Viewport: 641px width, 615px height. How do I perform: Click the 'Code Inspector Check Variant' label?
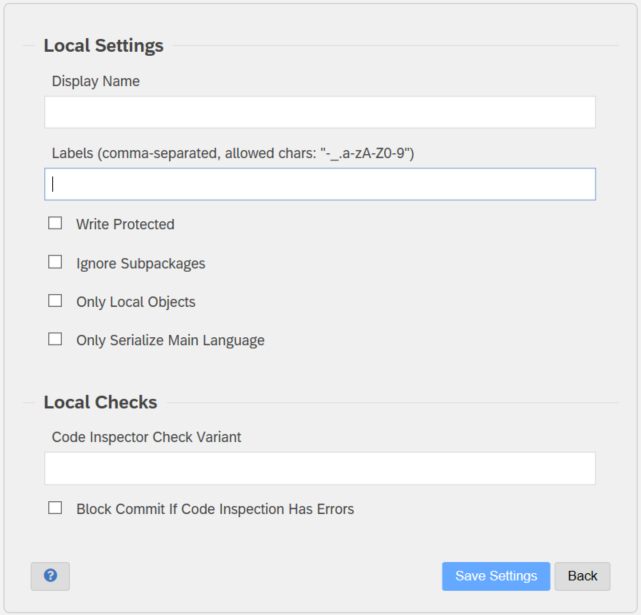[146, 437]
